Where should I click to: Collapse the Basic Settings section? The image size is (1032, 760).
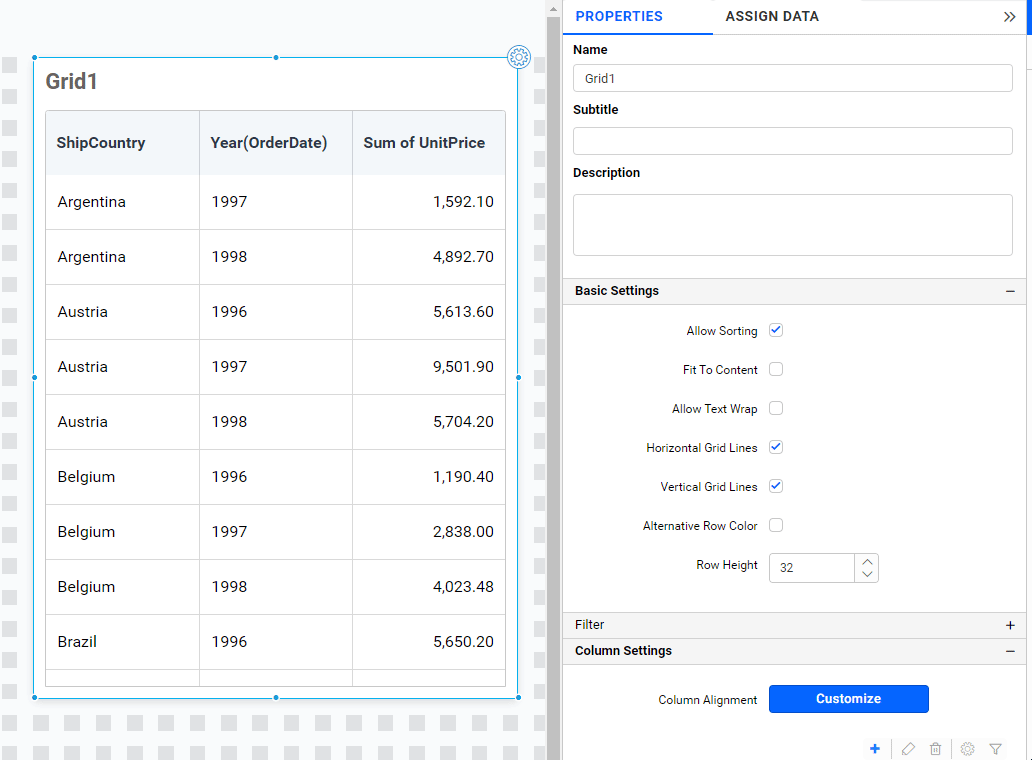[x=1010, y=290]
